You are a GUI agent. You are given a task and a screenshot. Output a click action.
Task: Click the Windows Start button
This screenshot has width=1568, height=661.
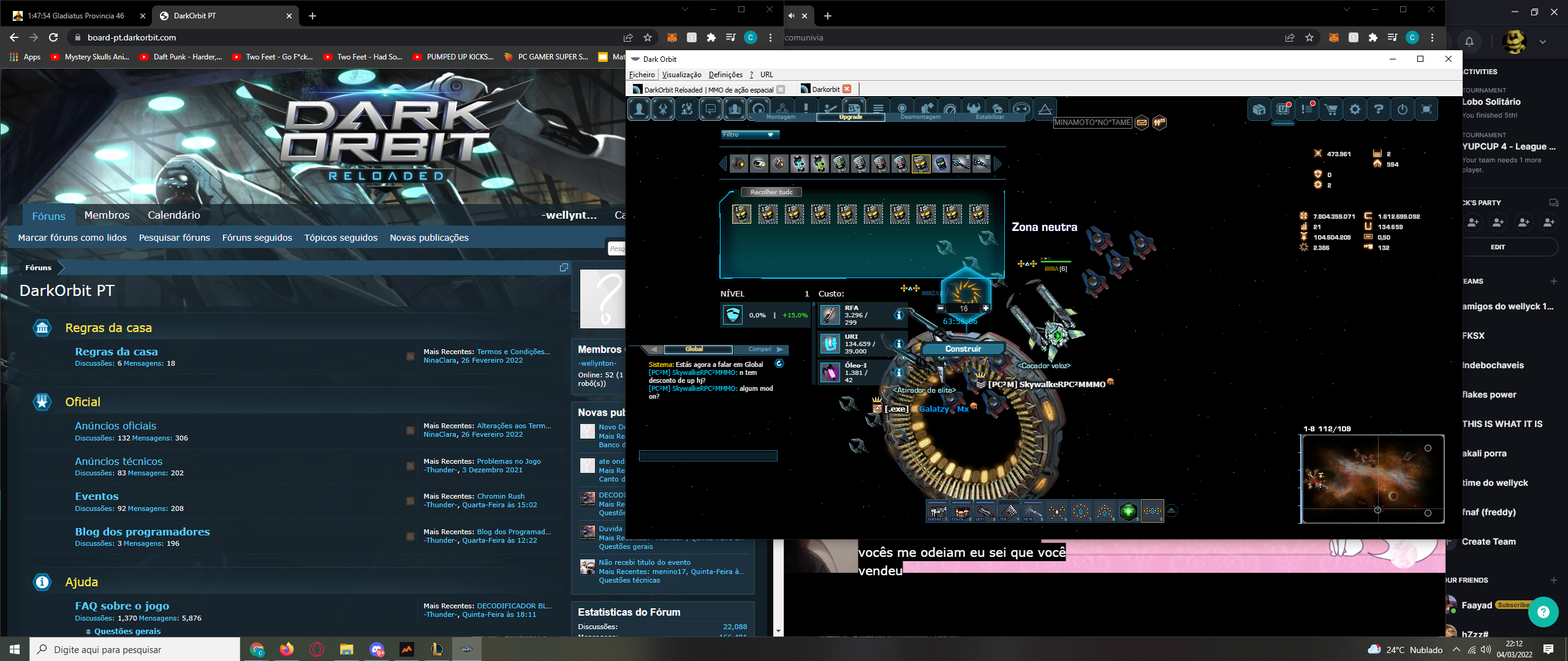point(15,649)
